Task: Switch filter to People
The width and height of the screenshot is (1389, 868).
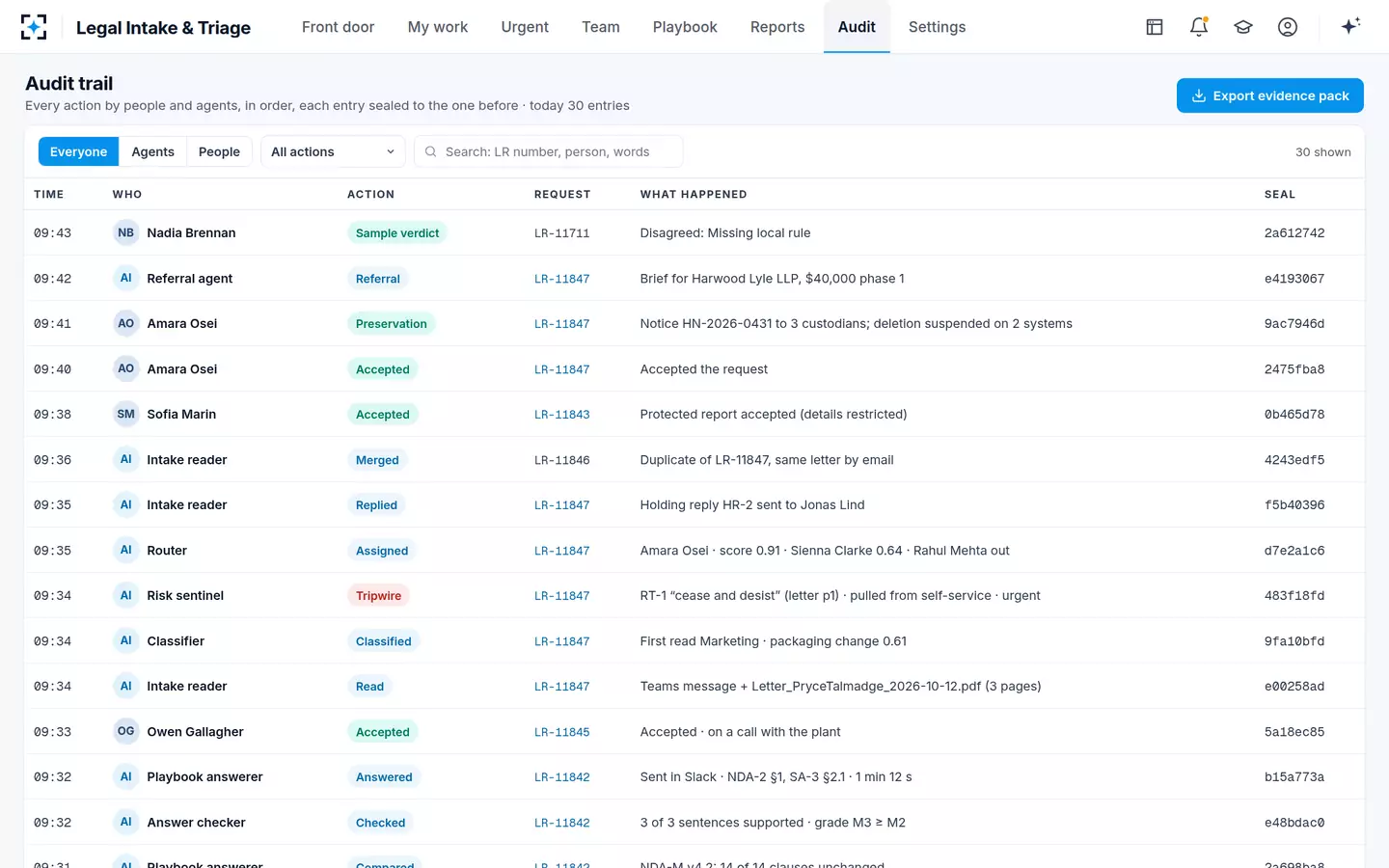Action: (219, 151)
